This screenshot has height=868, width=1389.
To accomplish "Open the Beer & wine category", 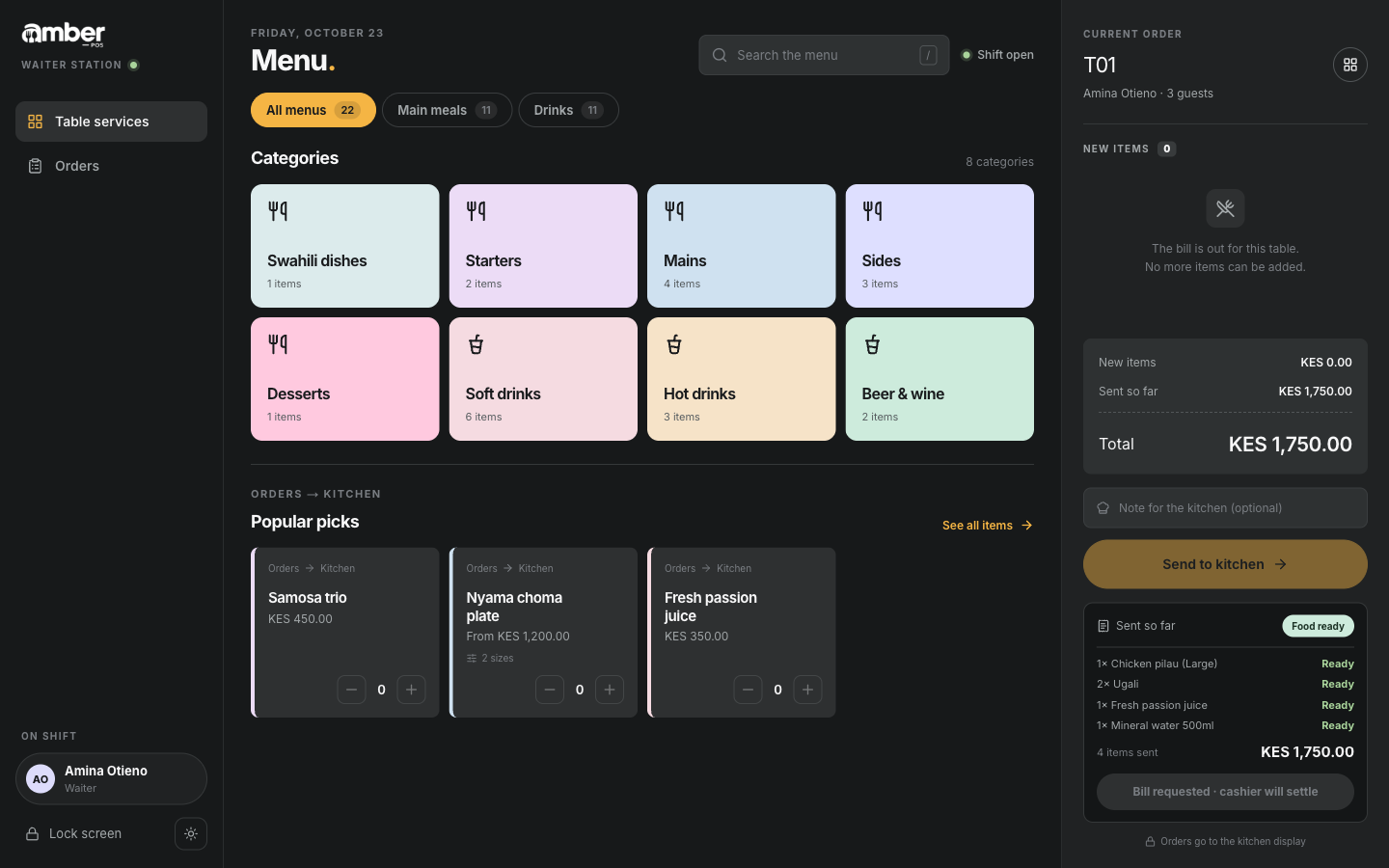I will click(x=940, y=379).
